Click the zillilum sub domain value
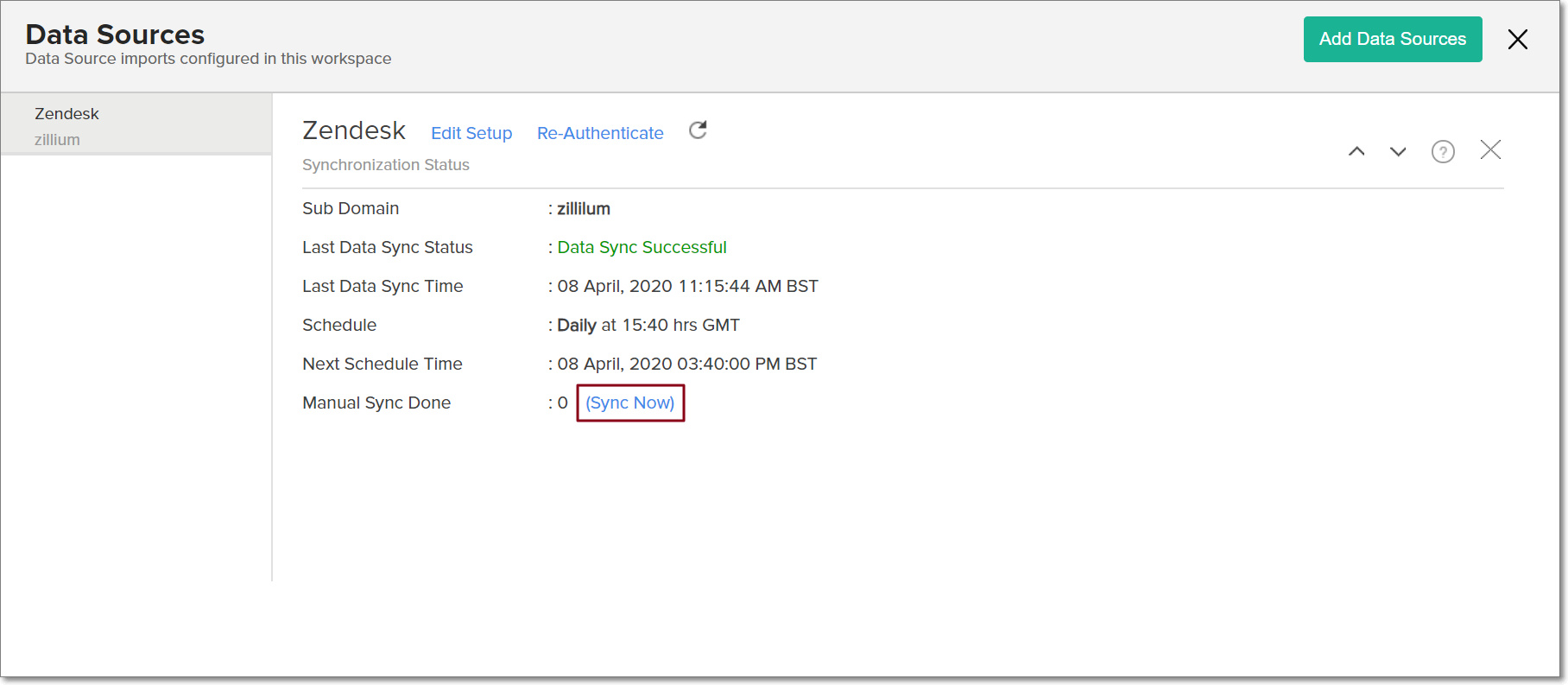Viewport: 1568px width, 685px height. coord(584,208)
